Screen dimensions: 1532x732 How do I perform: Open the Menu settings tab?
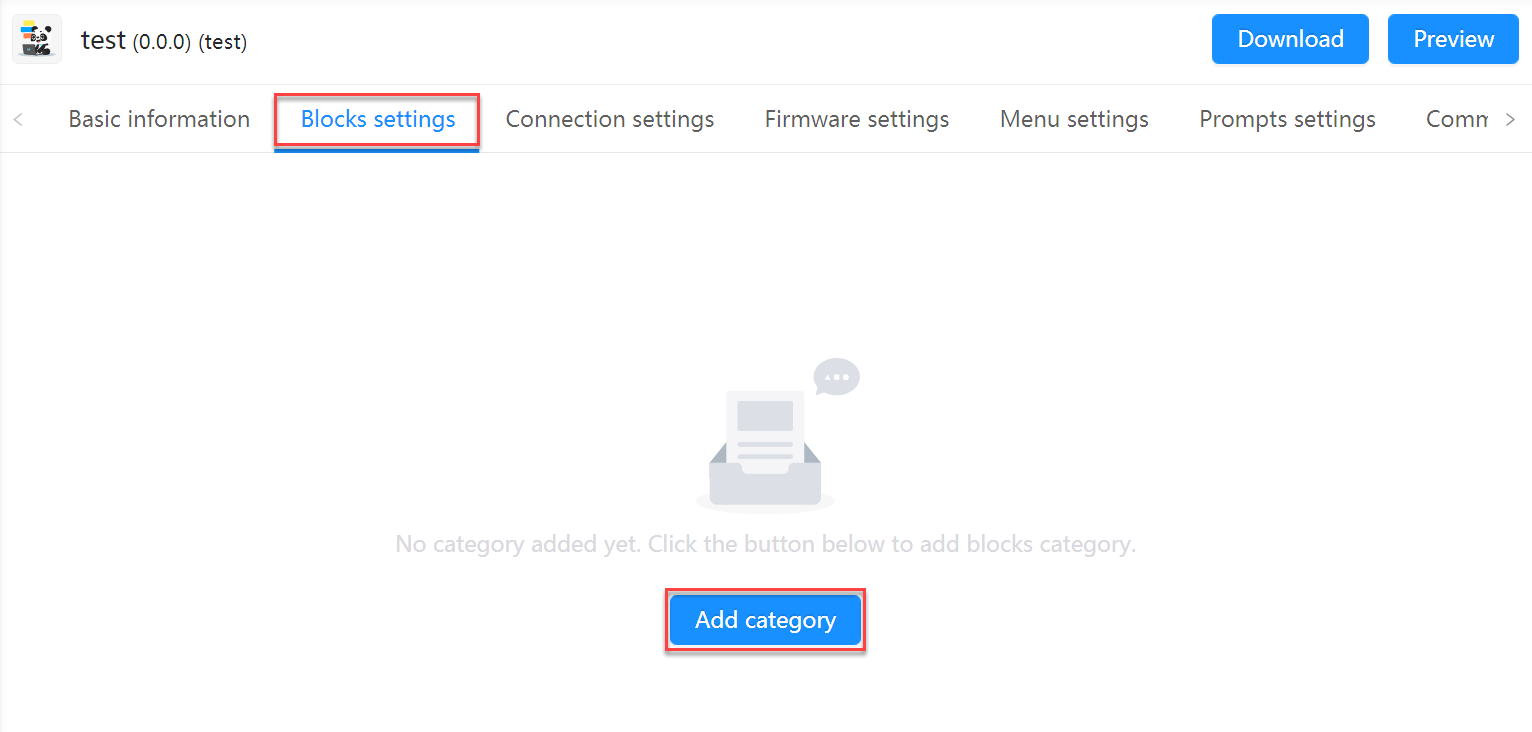(1074, 119)
